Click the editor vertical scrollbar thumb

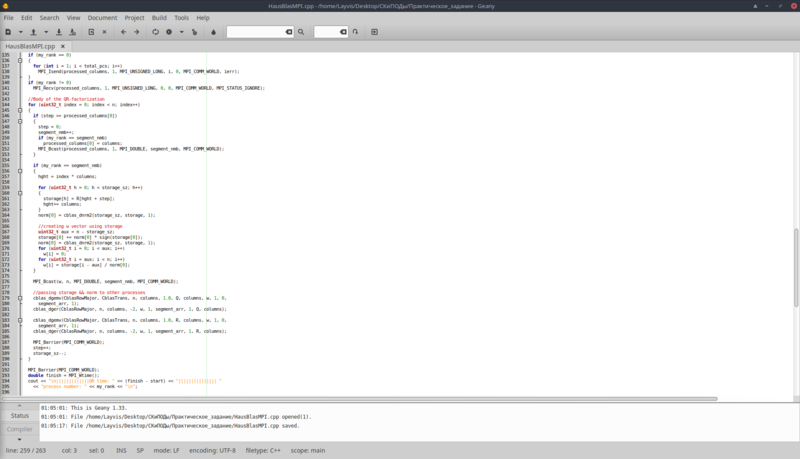pos(796,267)
